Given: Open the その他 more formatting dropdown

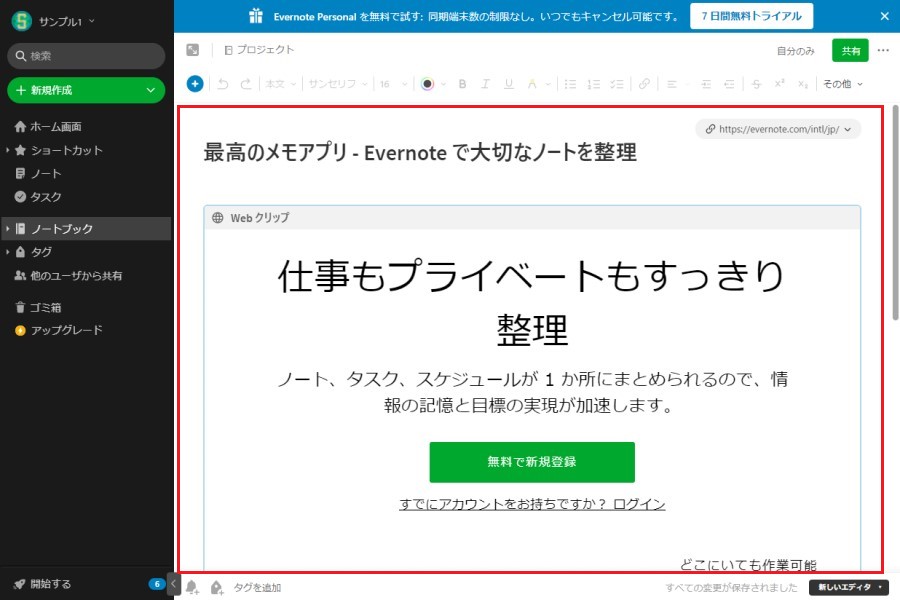Looking at the screenshot, I should pyautogui.click(x=843, y=84).
